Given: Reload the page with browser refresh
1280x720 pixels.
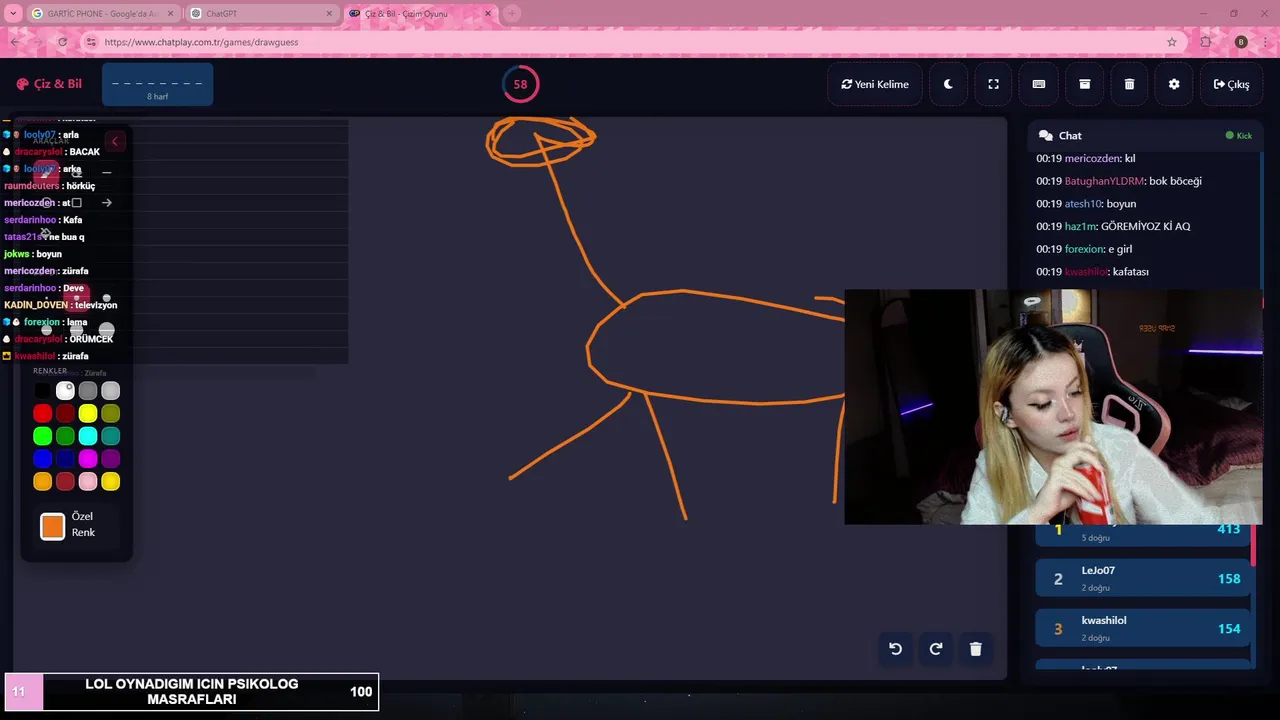Looking at the screenshot, I should point(62,42).
